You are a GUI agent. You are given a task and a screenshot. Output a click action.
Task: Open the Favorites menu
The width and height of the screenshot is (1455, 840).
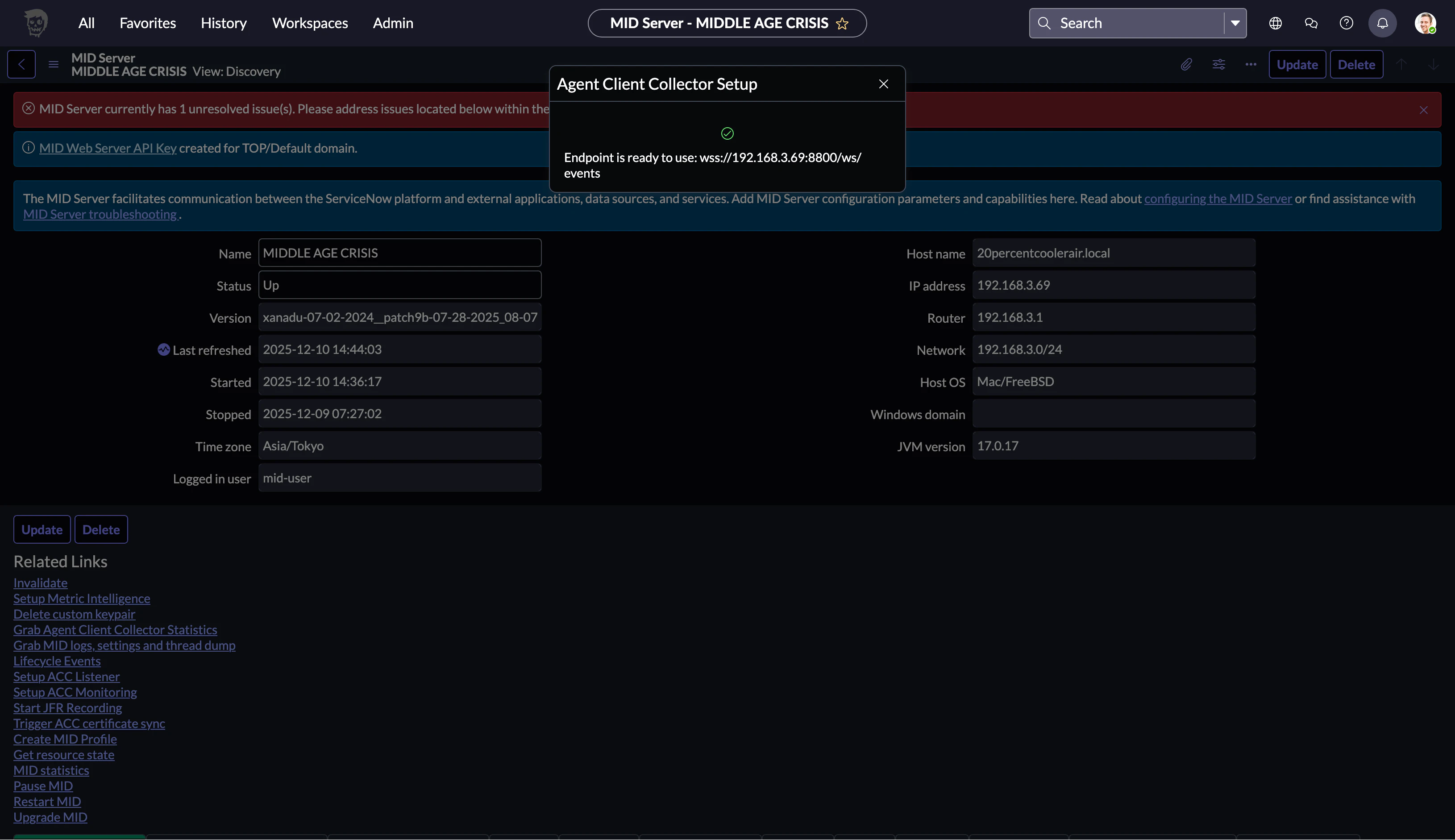(x=148, y=23)
